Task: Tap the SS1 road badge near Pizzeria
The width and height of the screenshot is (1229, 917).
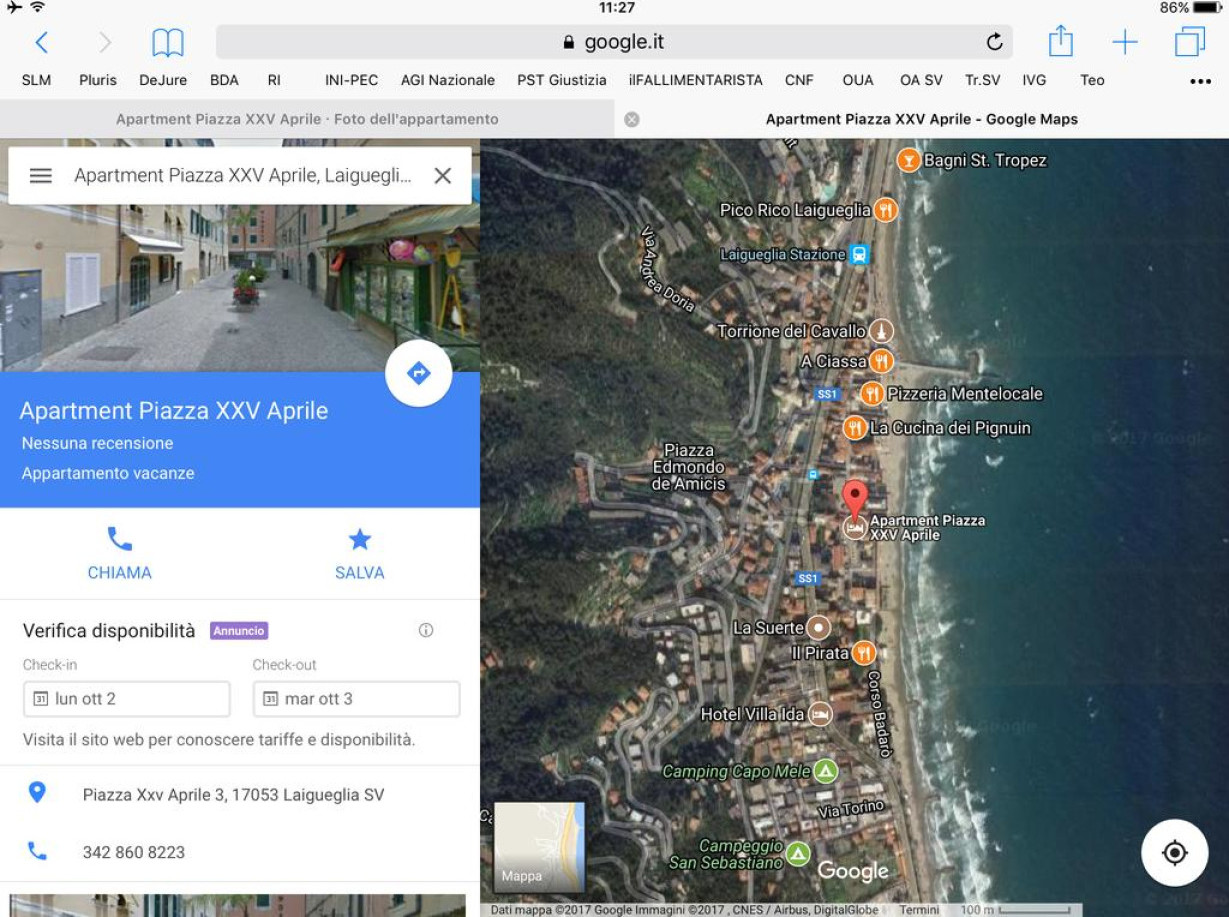Action: pyautogui.click(x=827, y=394)
